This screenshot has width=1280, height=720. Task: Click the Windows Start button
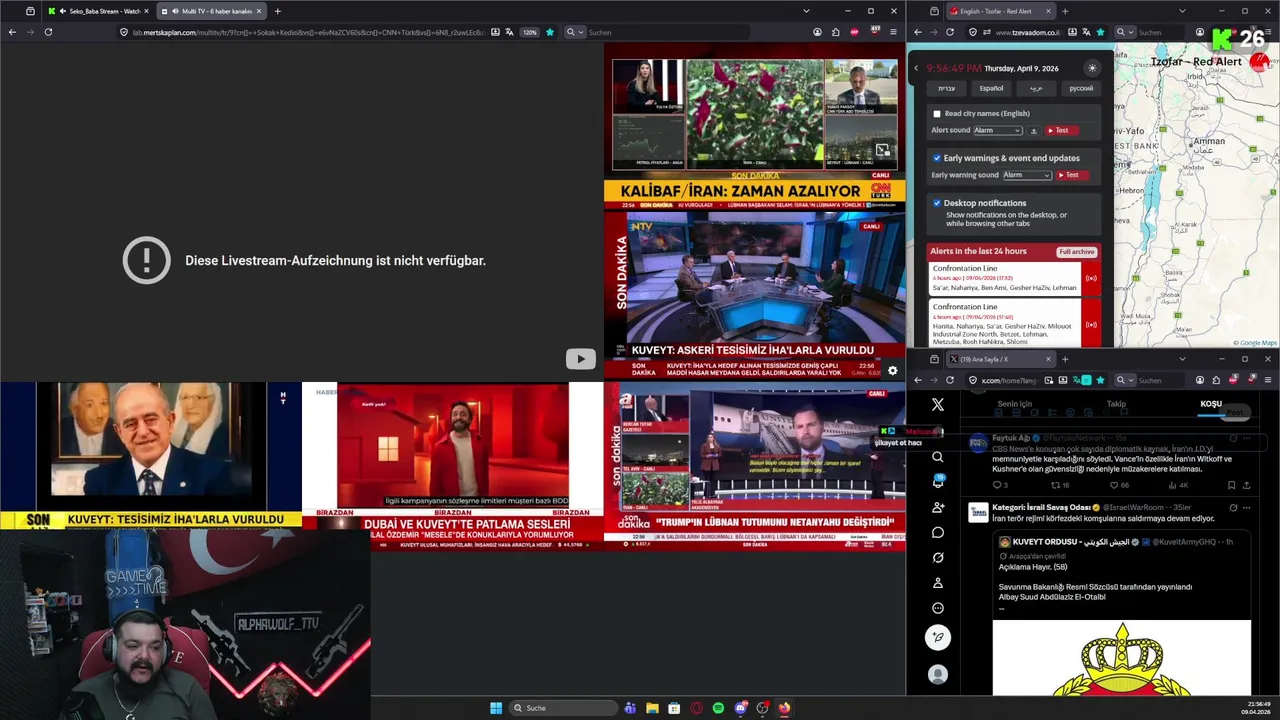[x=496, y=708]
